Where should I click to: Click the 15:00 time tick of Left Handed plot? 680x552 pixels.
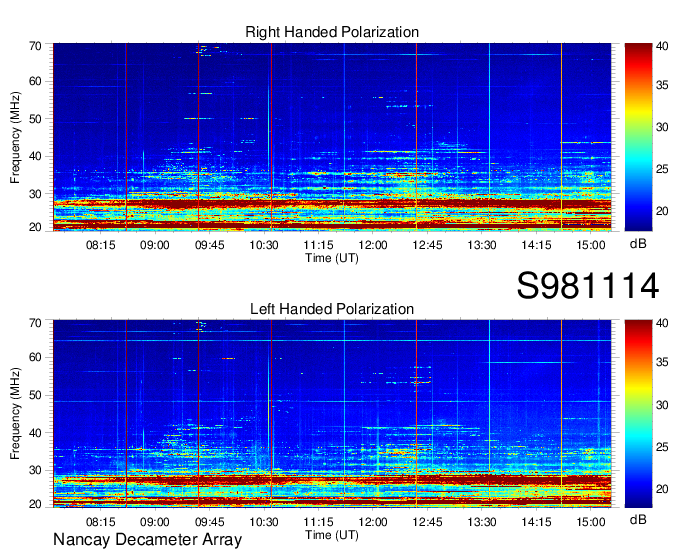pyautogui.click(x=591, y=522)
